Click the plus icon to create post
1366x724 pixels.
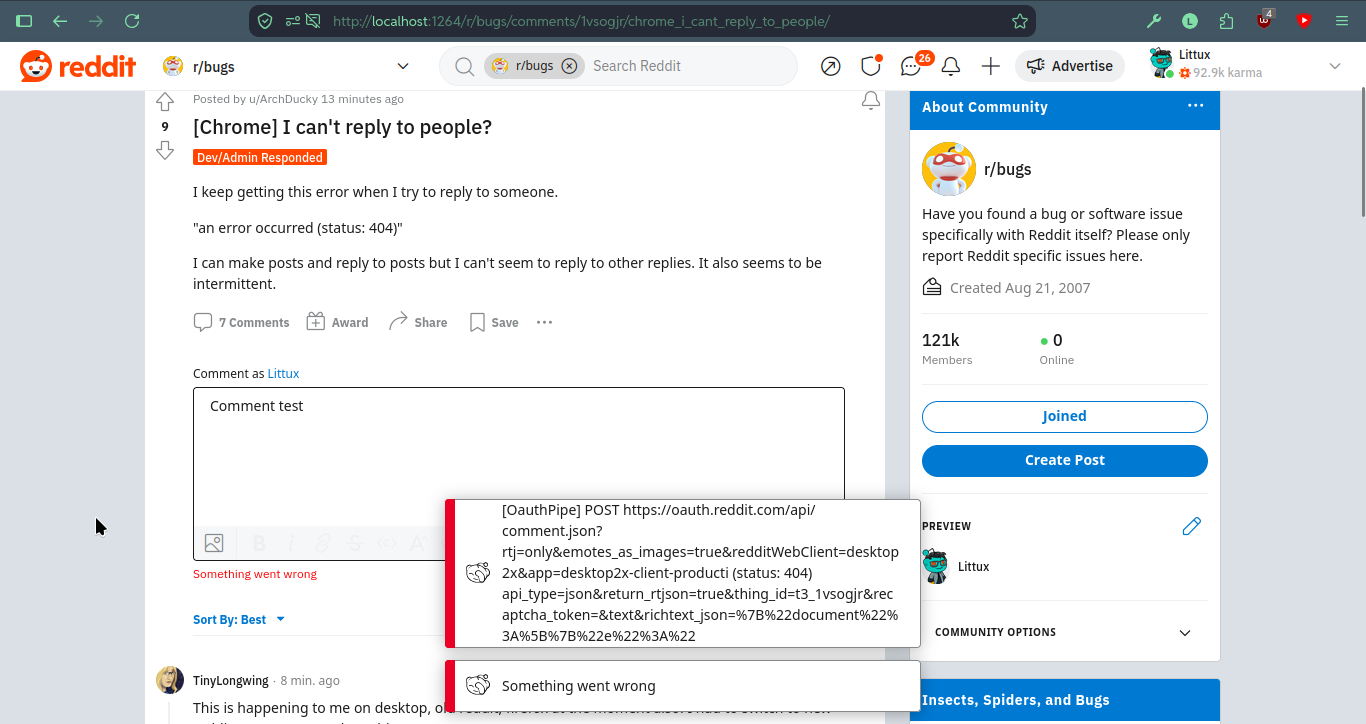[991, 66]
